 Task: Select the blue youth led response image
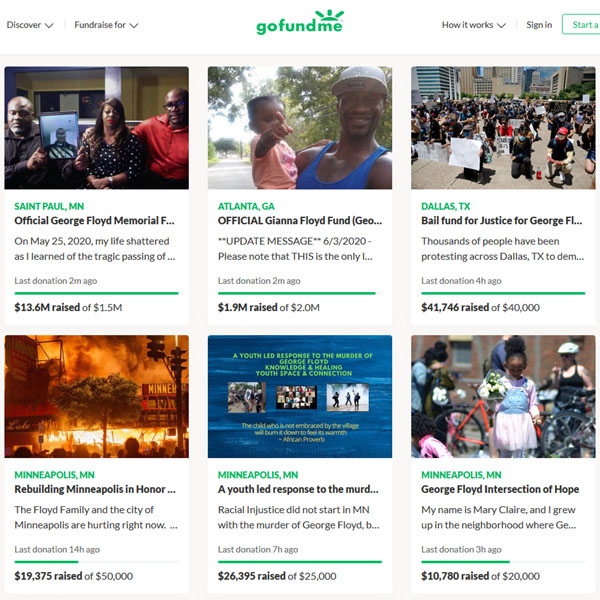[x=300, y=396]
